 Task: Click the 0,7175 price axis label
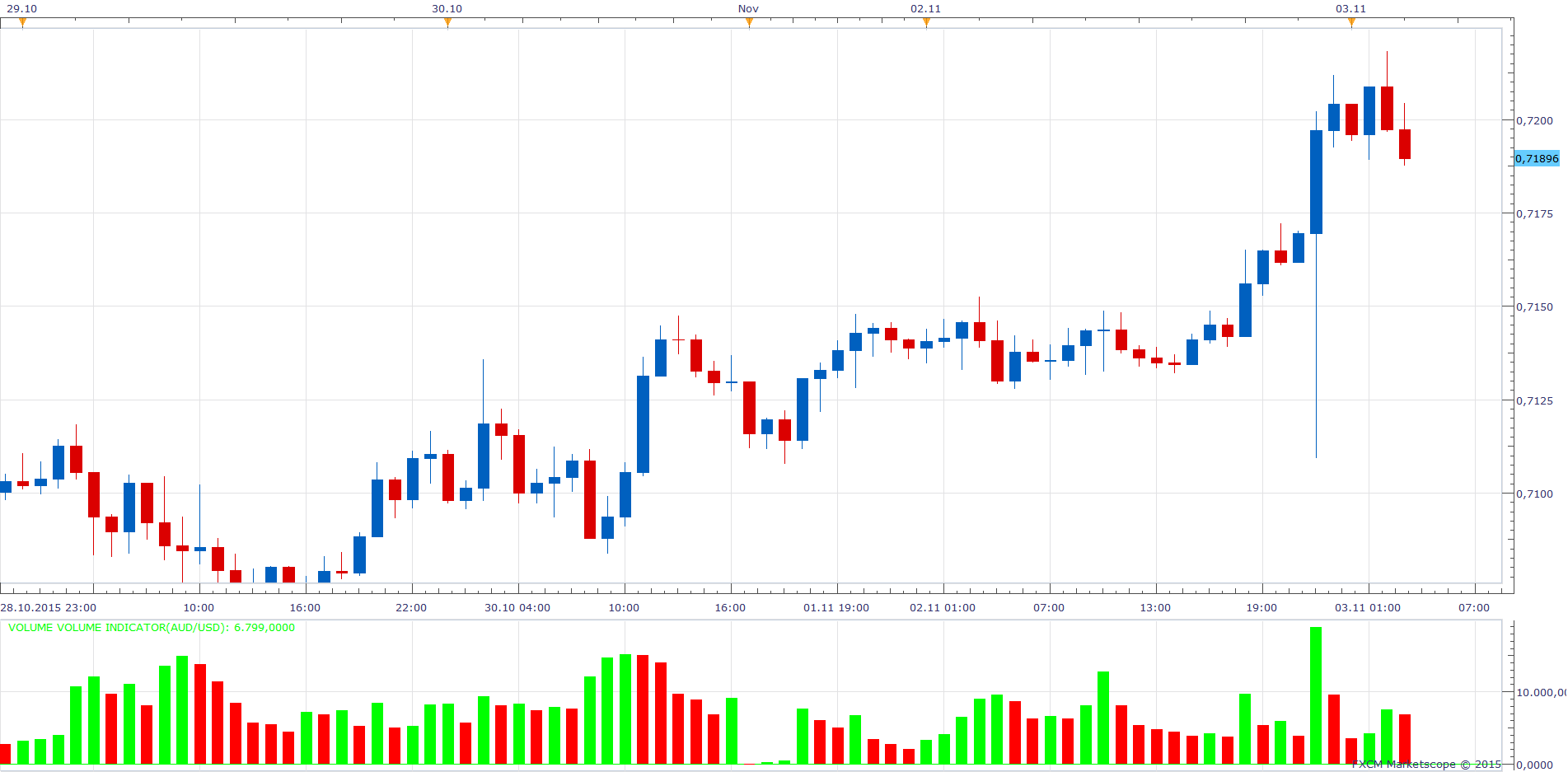(x=1534, y=213)
